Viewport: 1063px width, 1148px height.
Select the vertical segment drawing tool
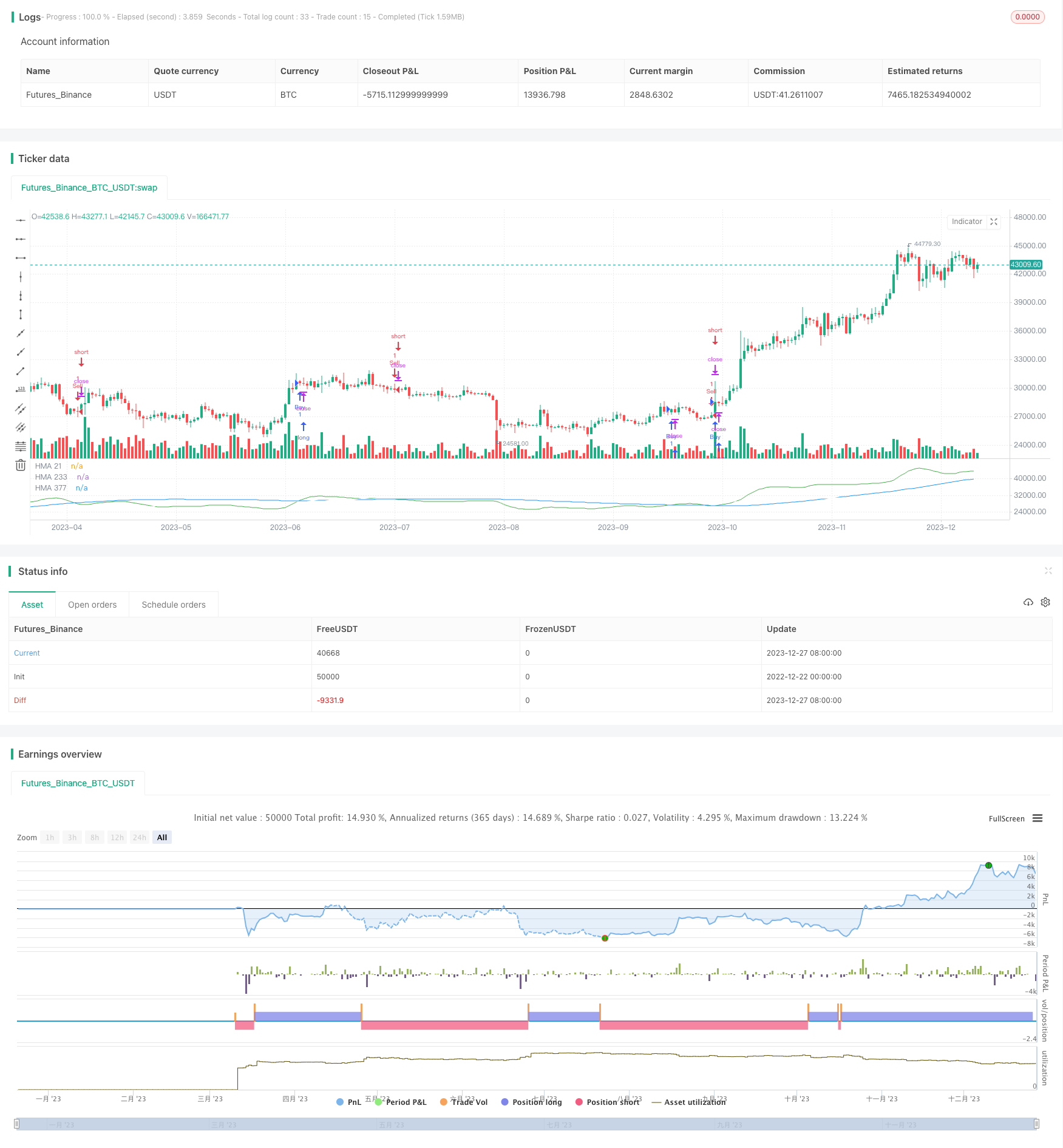[21, 314]
